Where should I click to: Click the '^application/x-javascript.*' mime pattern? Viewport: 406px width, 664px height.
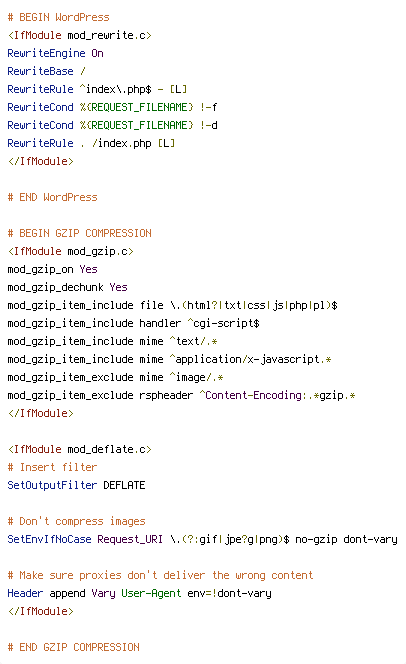[x=250, y=360]
